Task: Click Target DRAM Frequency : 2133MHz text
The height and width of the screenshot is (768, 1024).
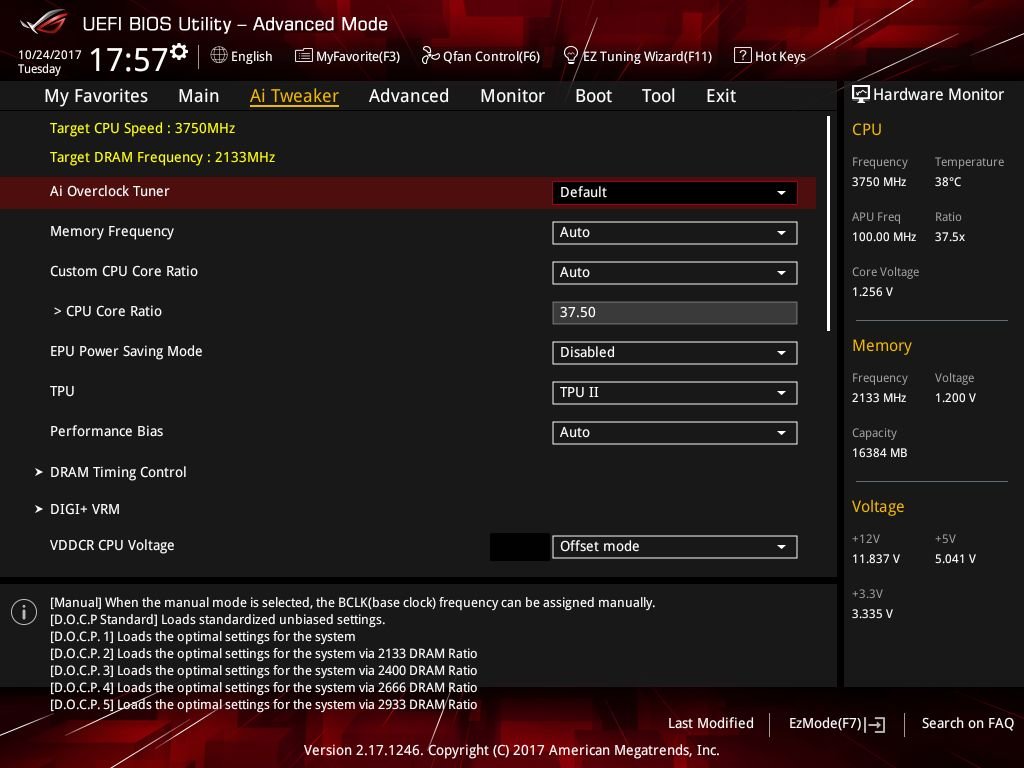Action: click(163, 157)
